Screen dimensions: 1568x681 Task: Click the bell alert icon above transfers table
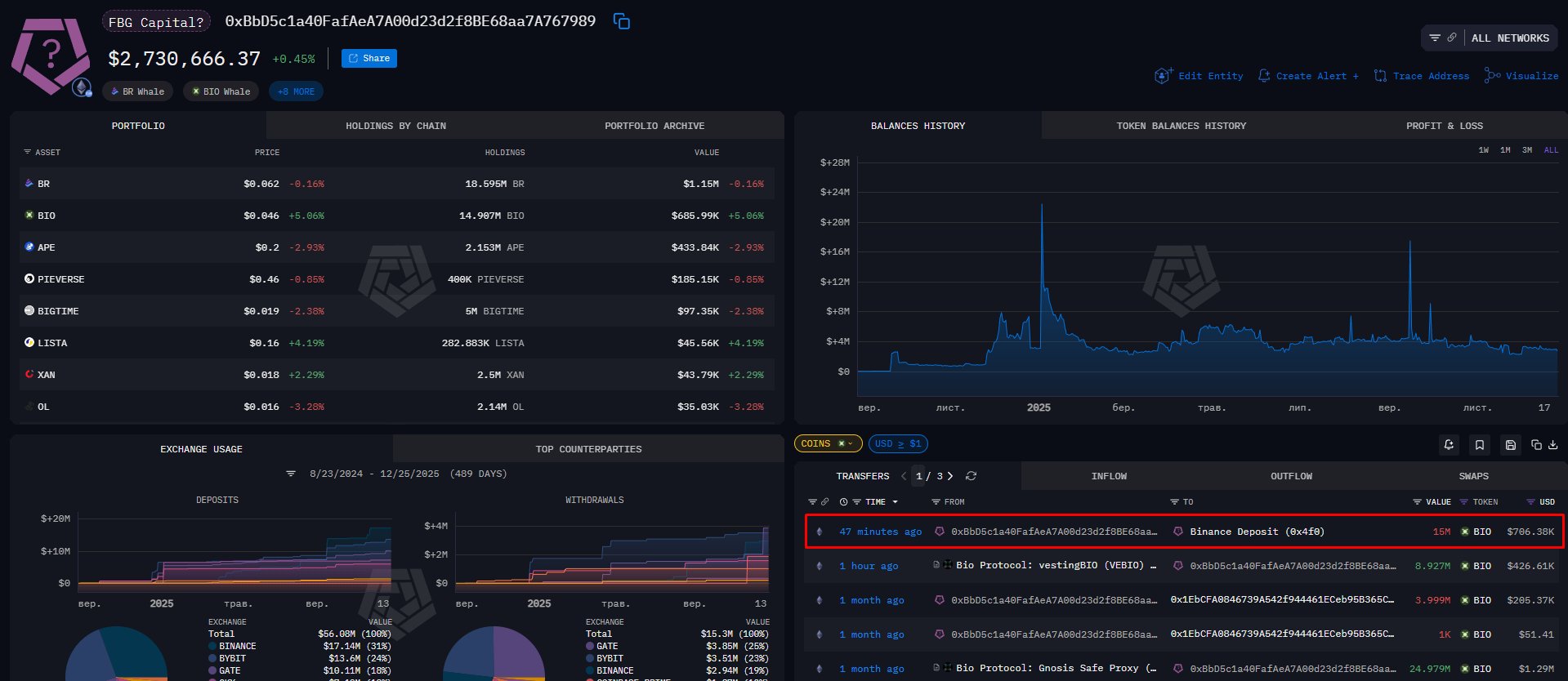1449,445
